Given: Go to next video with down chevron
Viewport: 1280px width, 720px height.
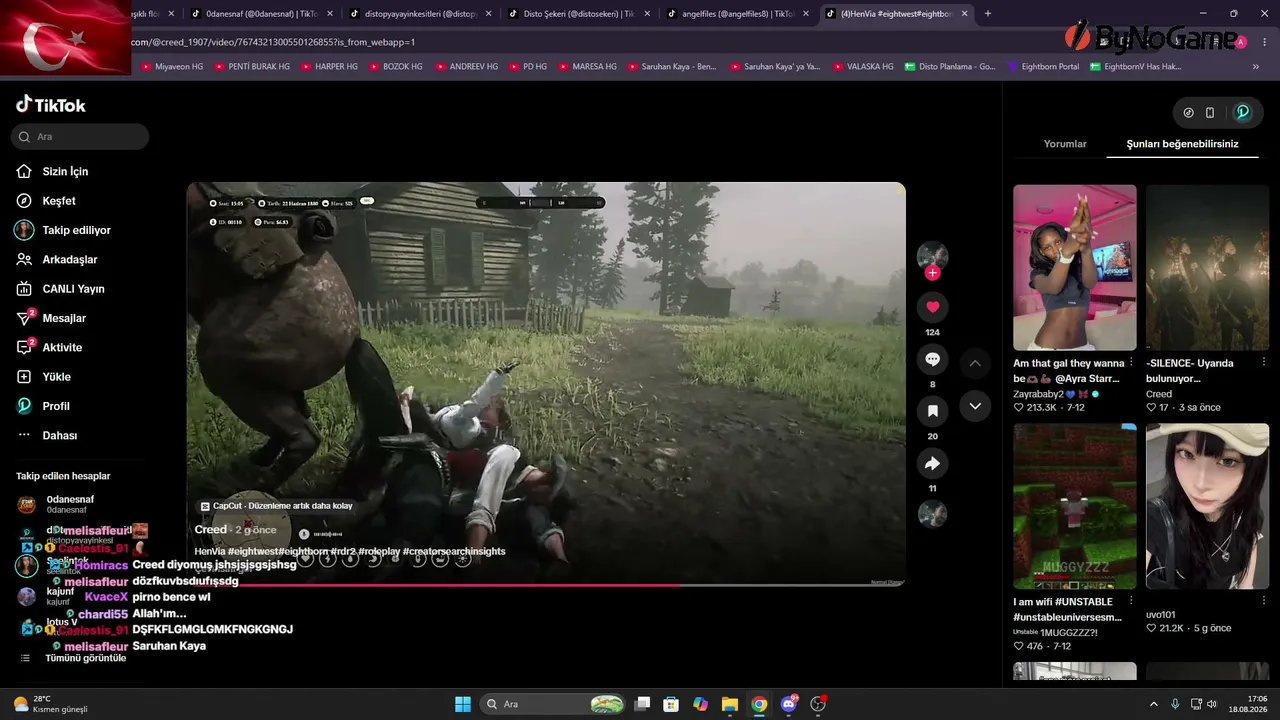Looking at the screenshot, I should pyautogui.click(x=975, y=406).
